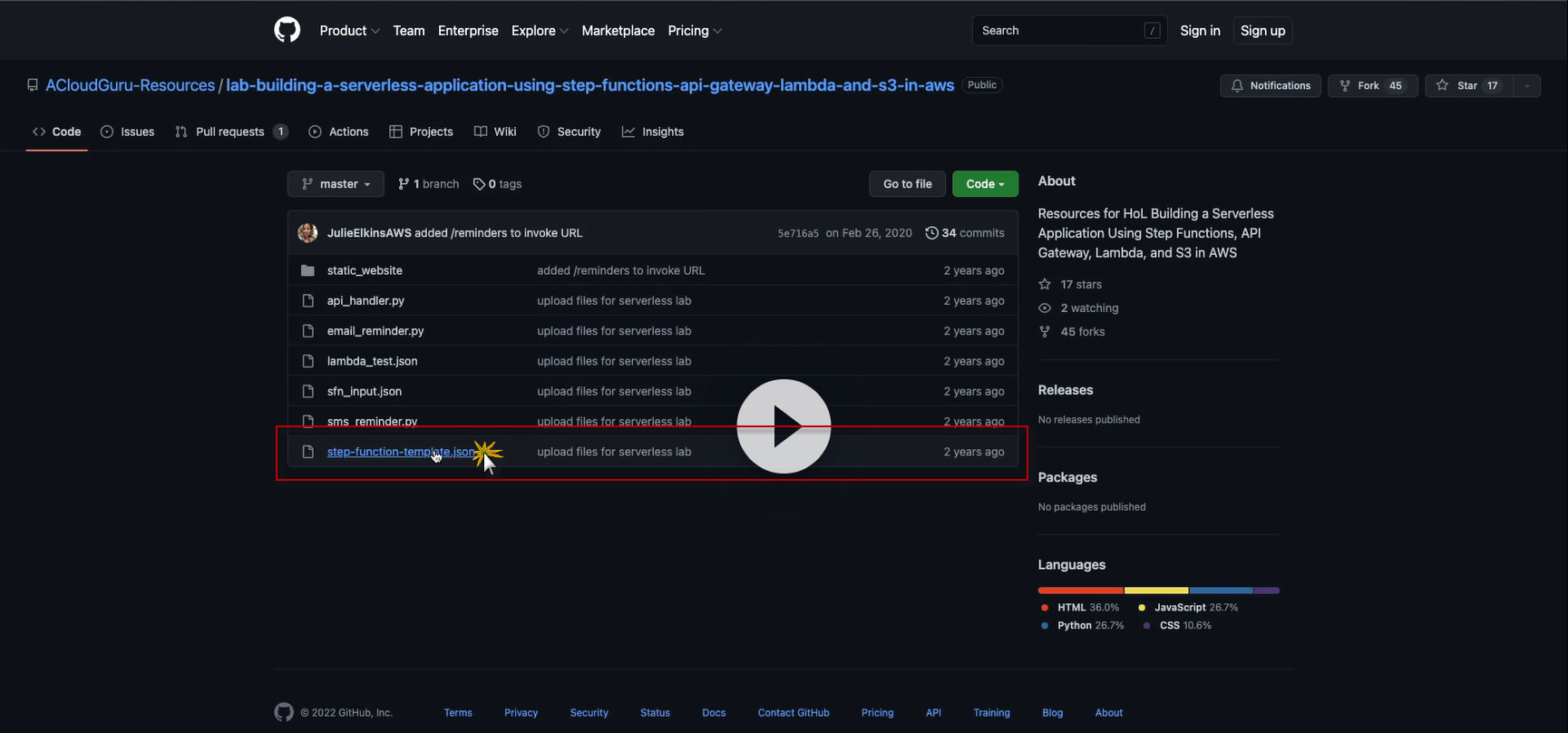Click the footer GitHub logo icon
The height and width of the screenshot is (733, 1568).
click(x=284, y=712)
